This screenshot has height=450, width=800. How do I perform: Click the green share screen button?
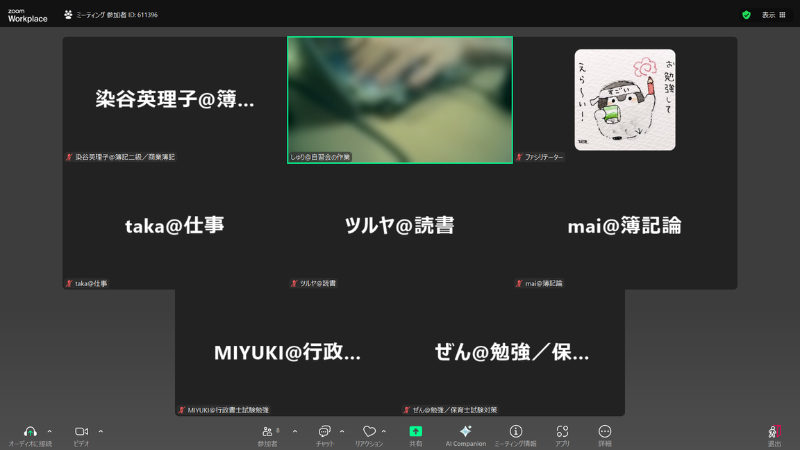(x=415, y=432)
